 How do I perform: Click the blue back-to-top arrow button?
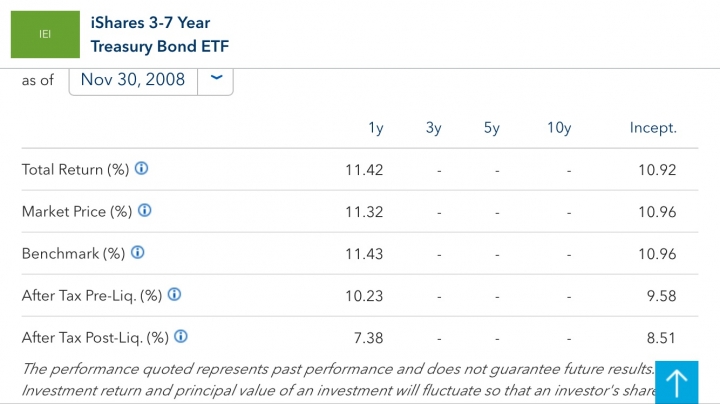tap(676, 382)
